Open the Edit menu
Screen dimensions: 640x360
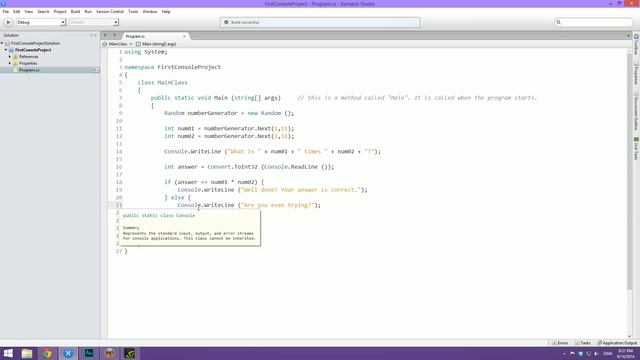[16, 12]
